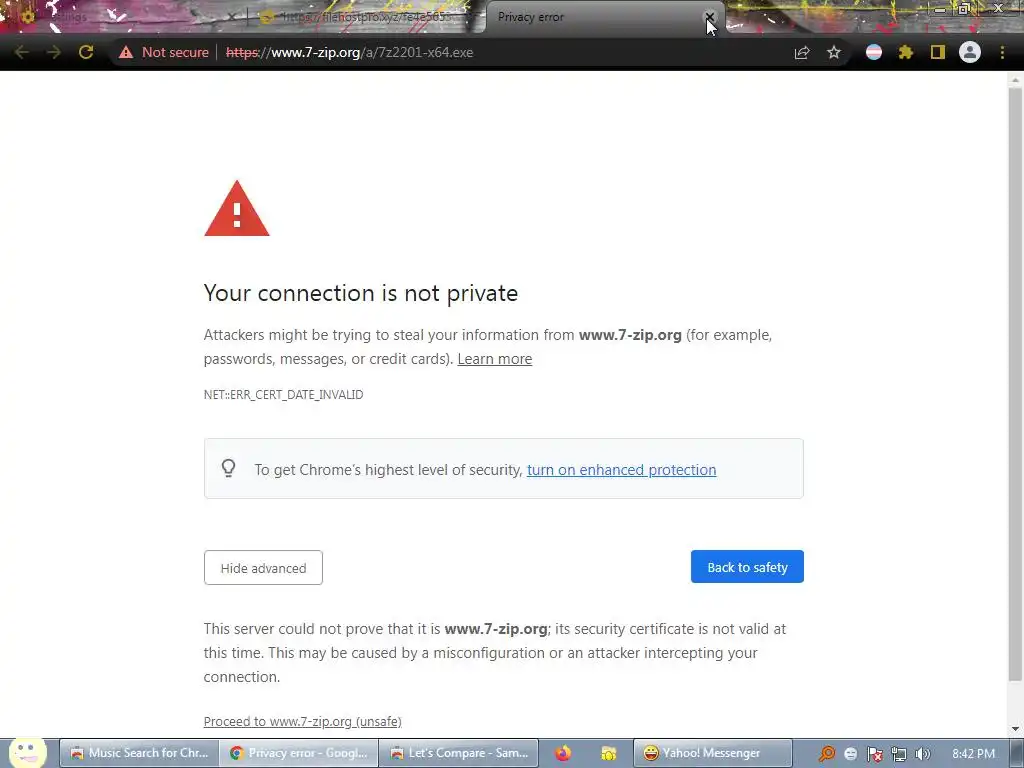This screenshot has width=1024, height=768.
Task: Click the 8:42 PM clock
Action: [973, 754]
